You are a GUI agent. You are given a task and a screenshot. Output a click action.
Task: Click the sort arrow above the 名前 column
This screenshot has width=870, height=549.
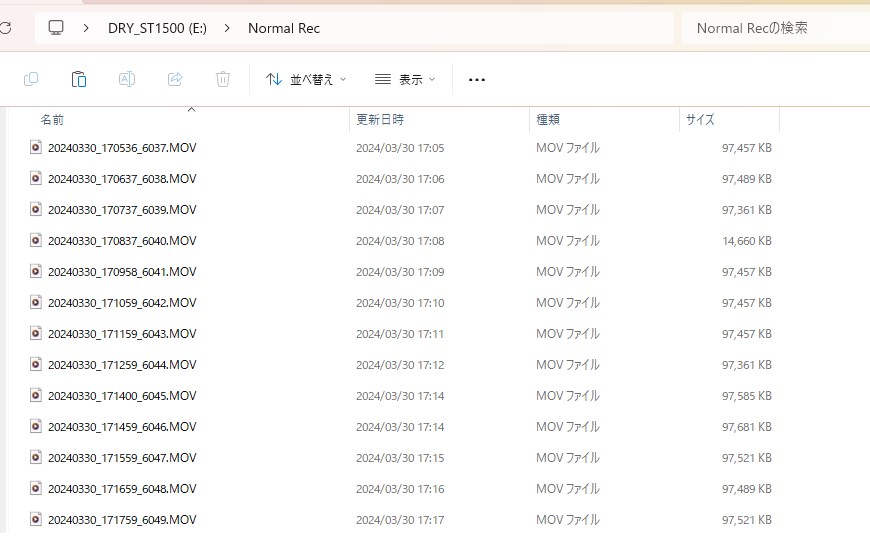(x=191, y=109)
